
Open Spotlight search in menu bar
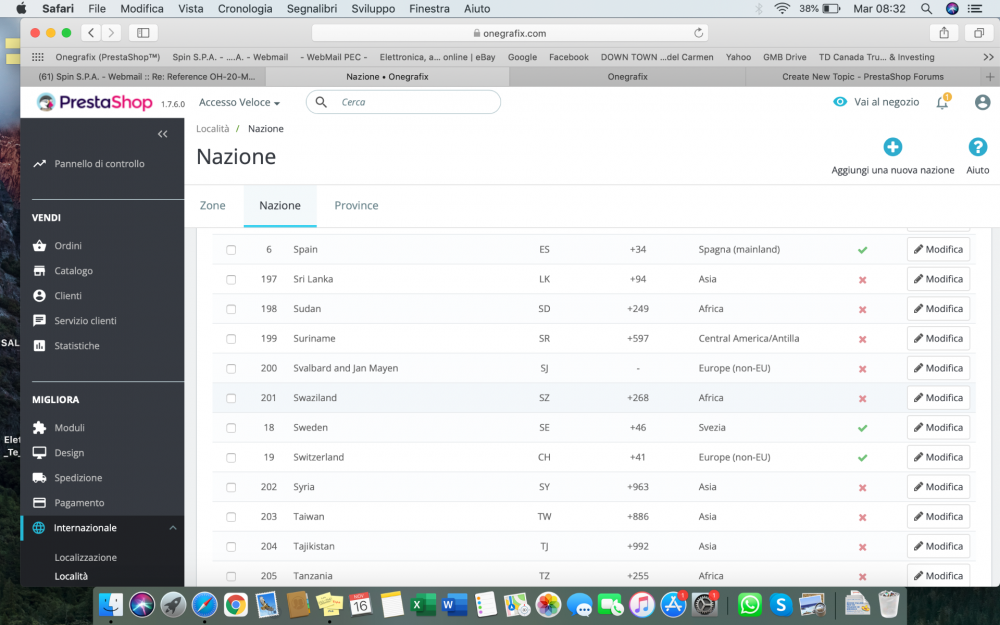926,9
